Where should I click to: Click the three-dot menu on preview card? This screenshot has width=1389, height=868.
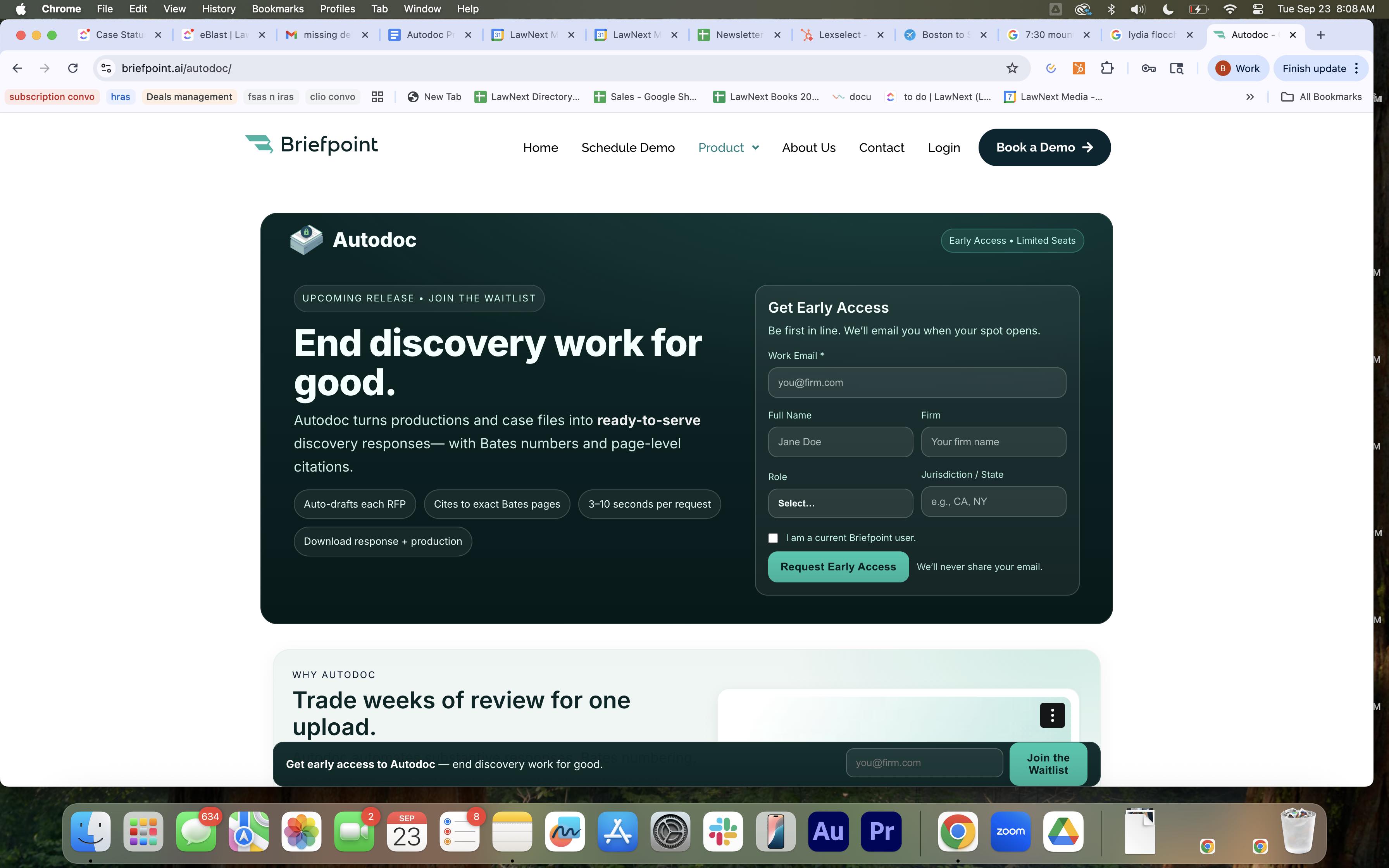[x=1052, y=715]
